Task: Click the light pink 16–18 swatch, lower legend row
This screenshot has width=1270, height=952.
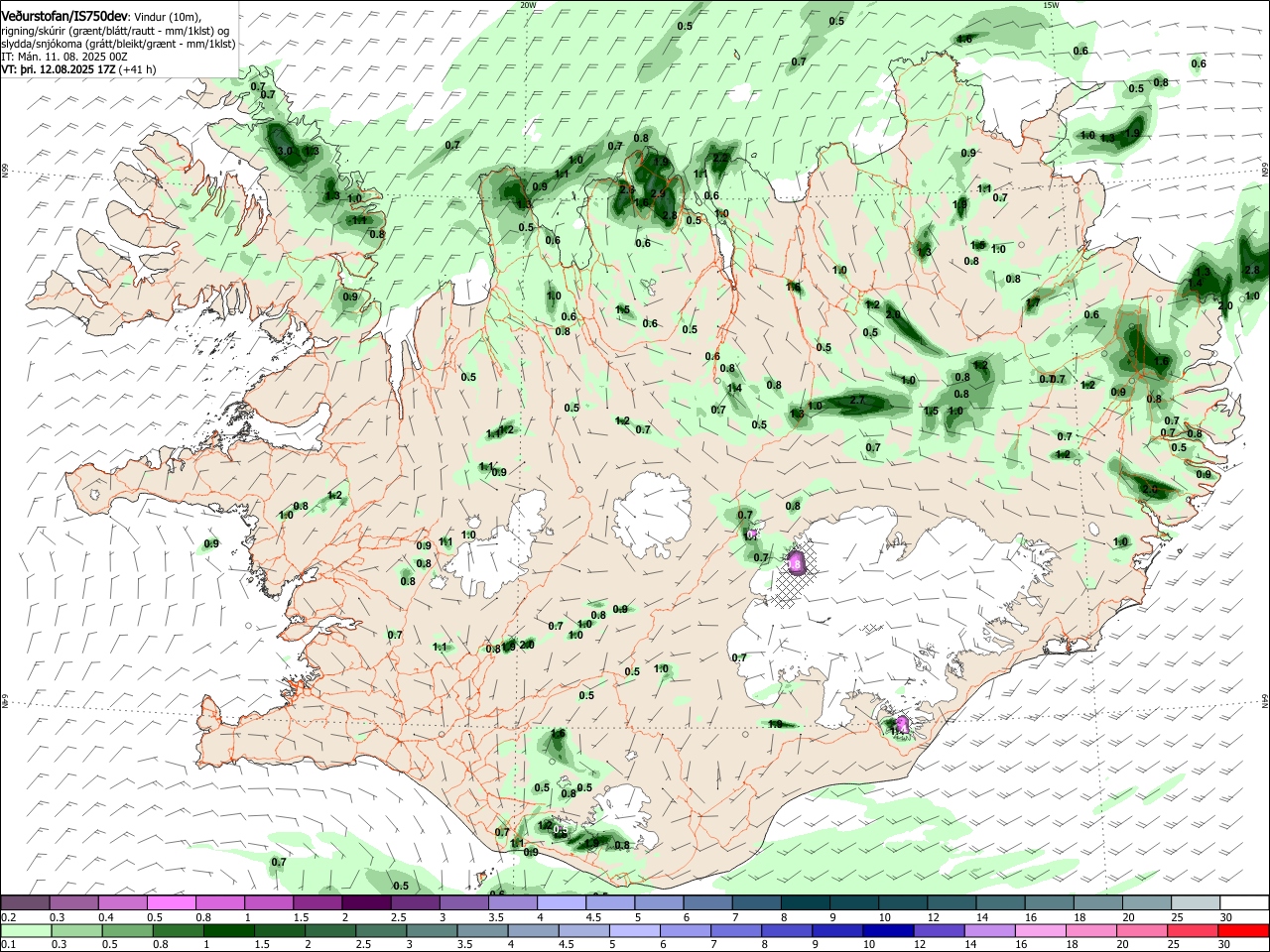Action: tap(1041, 931)
